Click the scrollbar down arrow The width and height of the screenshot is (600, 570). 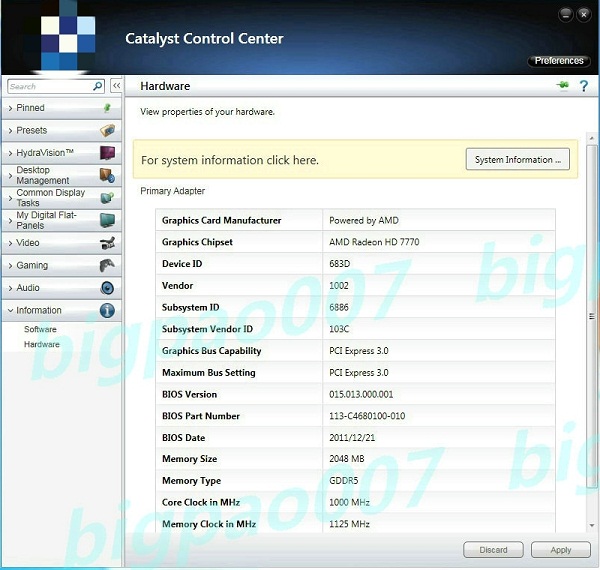click(592, 526)
